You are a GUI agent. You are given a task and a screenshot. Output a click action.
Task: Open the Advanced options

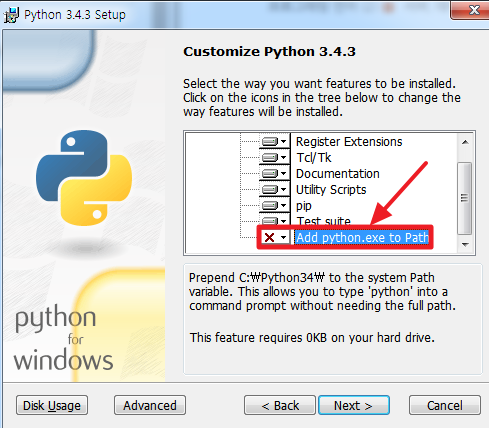[x=150, y=405]
